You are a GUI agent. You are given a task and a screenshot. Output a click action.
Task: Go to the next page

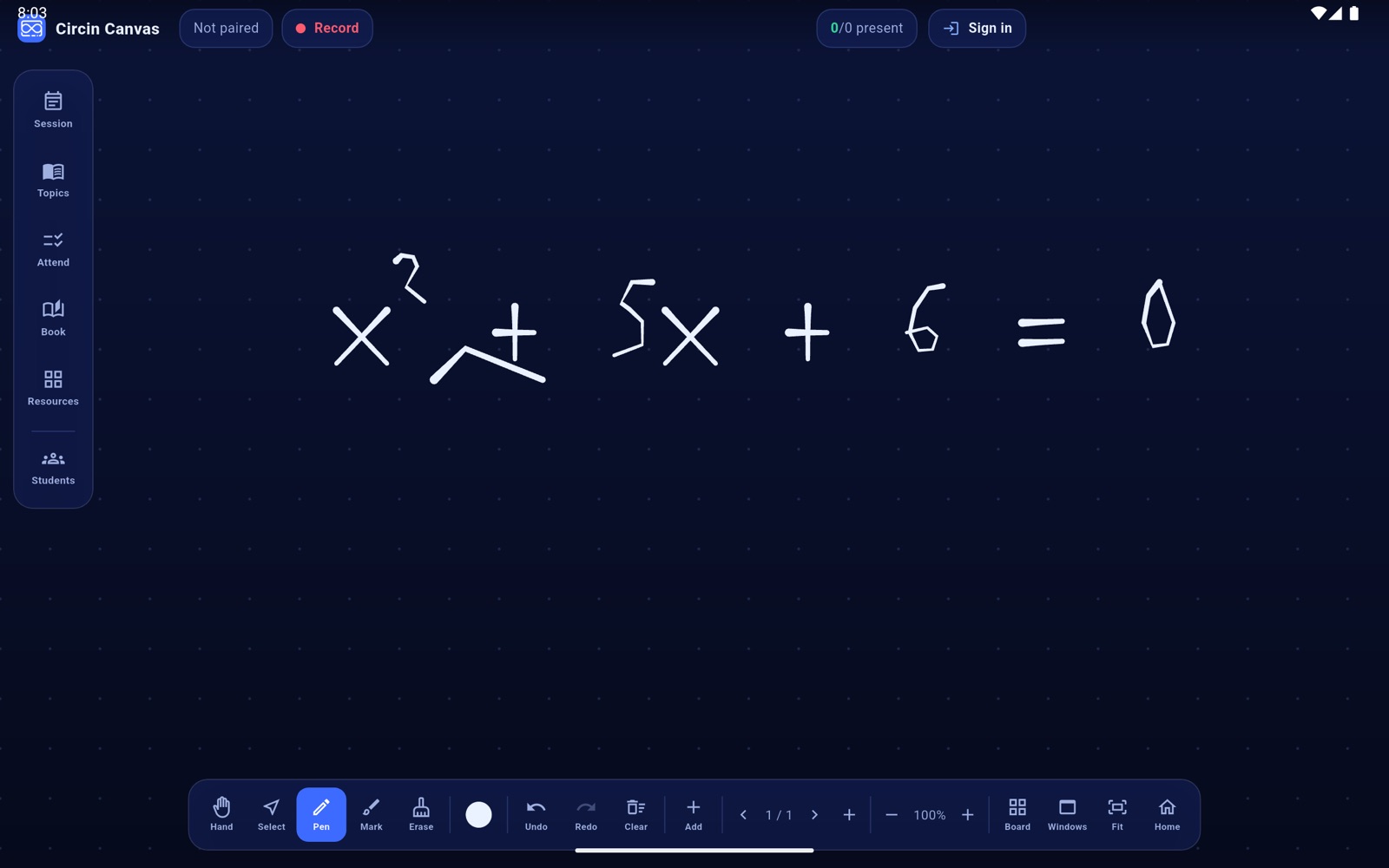point(814,814)
